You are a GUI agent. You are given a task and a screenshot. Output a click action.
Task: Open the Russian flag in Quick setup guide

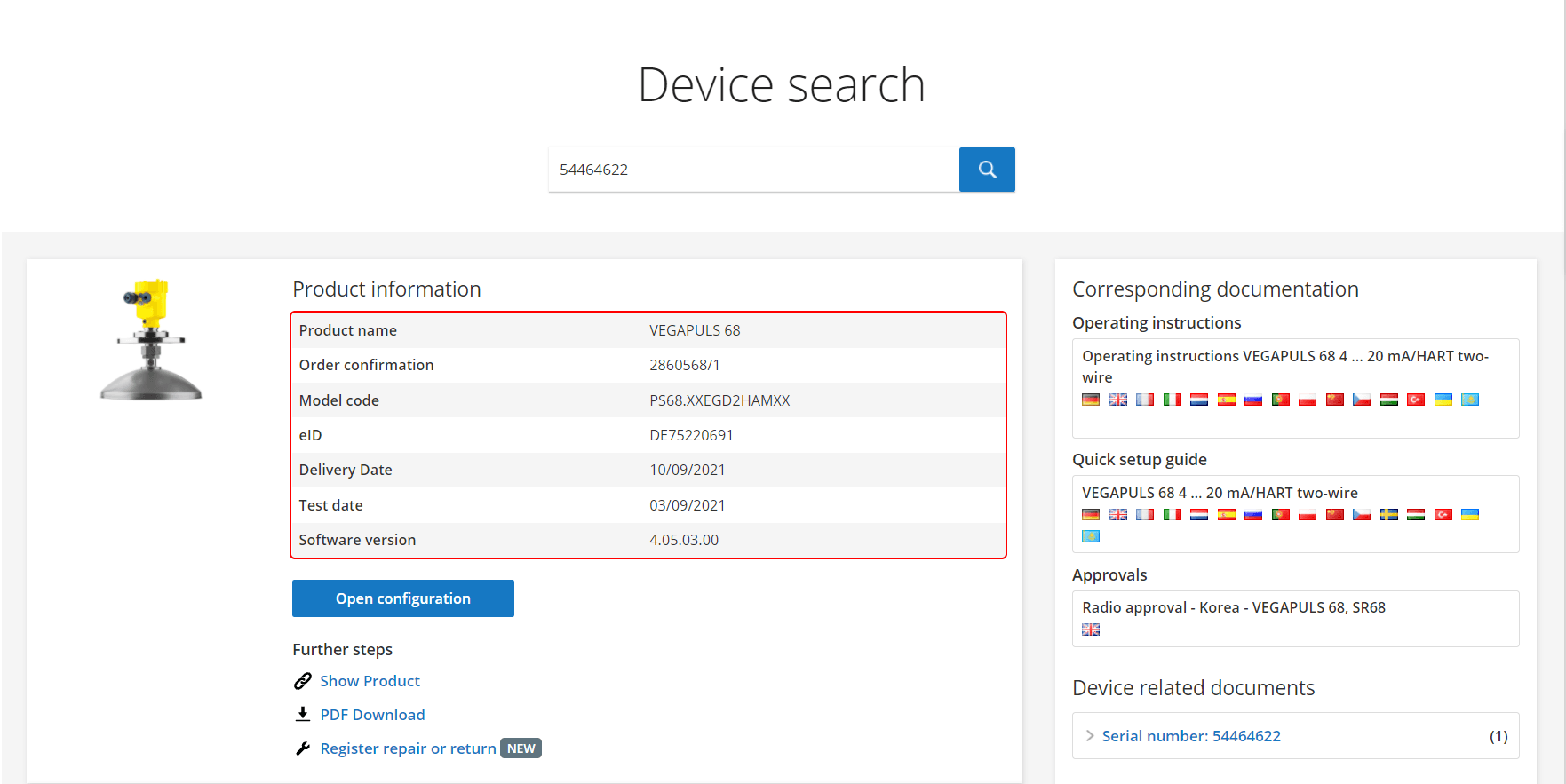tap(1253, 514)
